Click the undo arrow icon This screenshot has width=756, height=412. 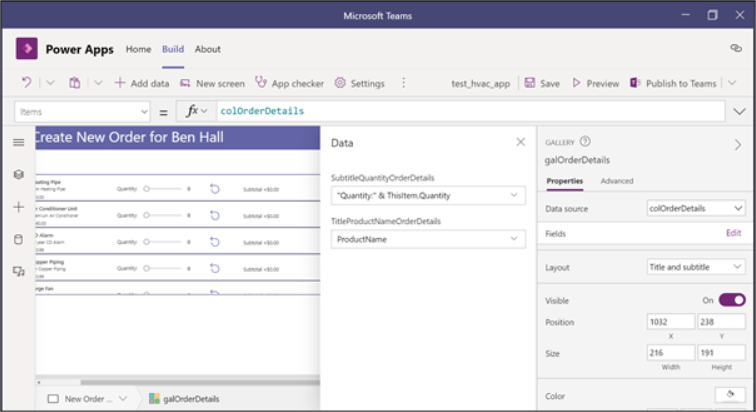tap(27, 83)
